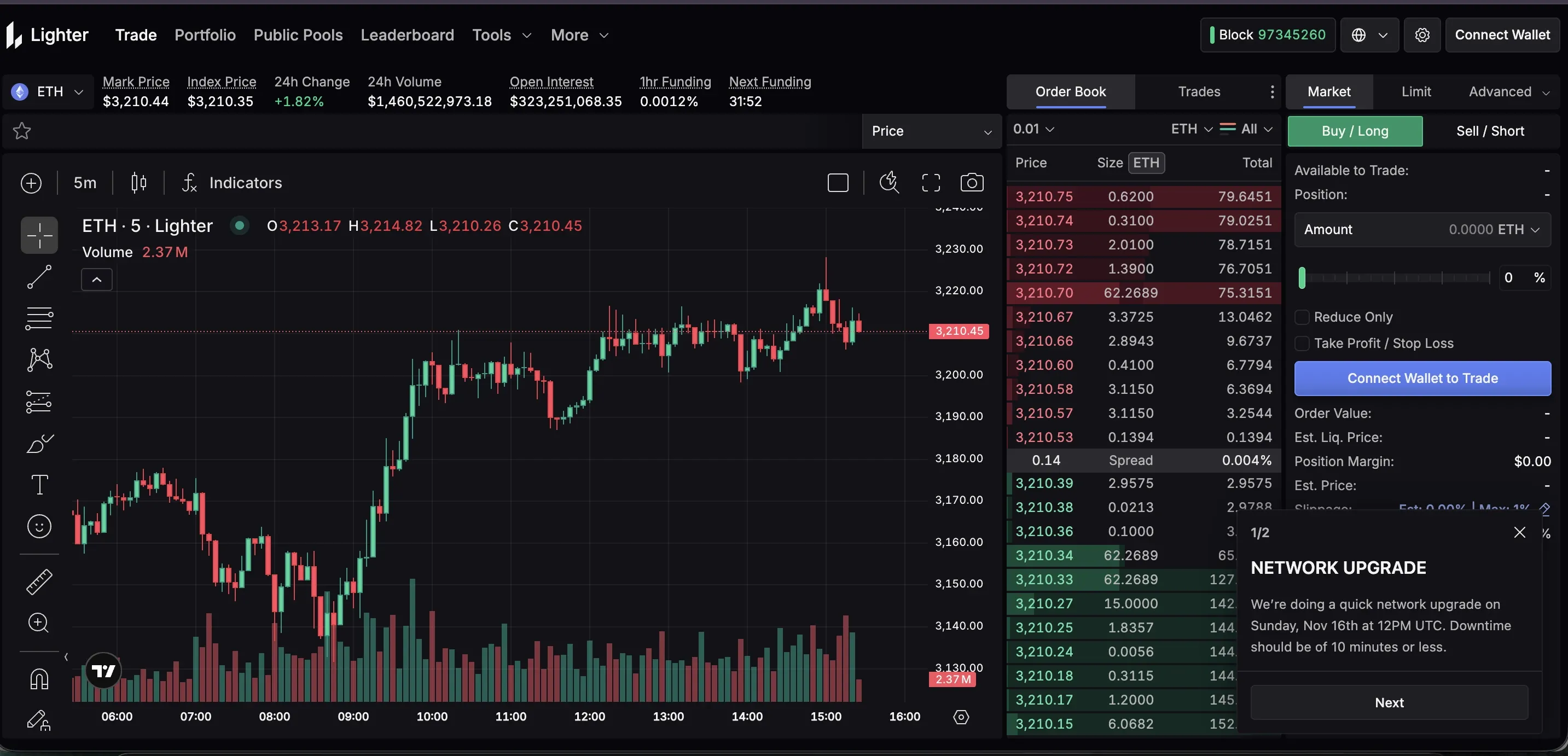This screenshot has width=1568, height=756.
Task: Enable the Reduce Only checkbox
Action: (1302, 317)
